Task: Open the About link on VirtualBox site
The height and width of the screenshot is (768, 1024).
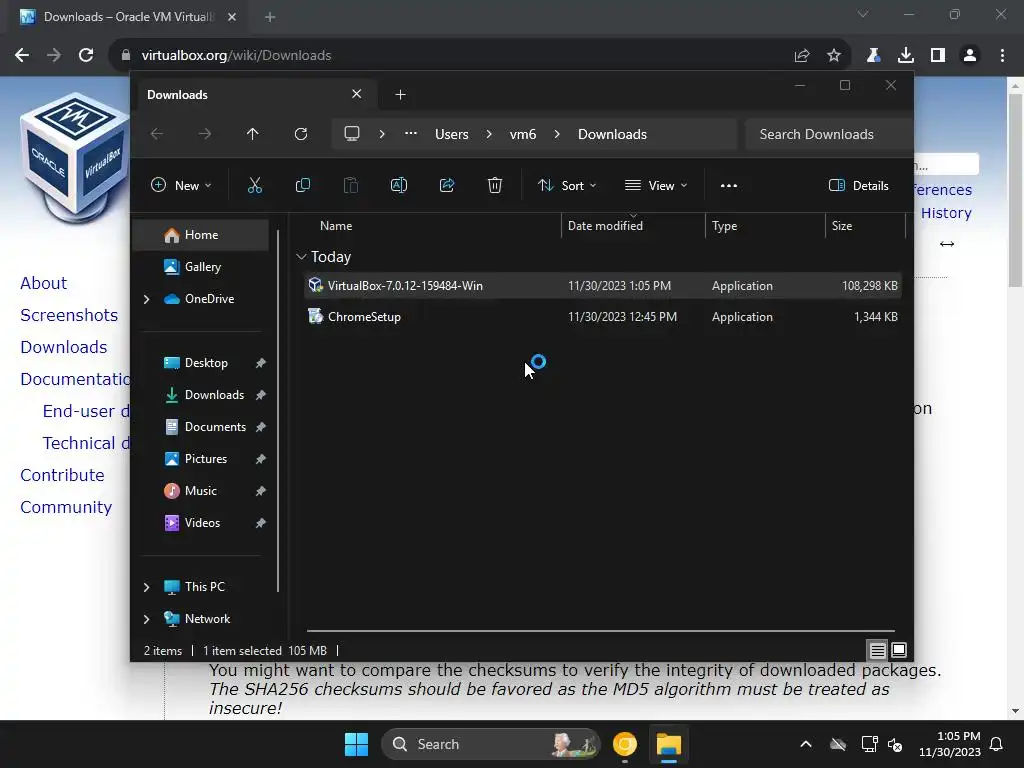Action: [44, 283]
